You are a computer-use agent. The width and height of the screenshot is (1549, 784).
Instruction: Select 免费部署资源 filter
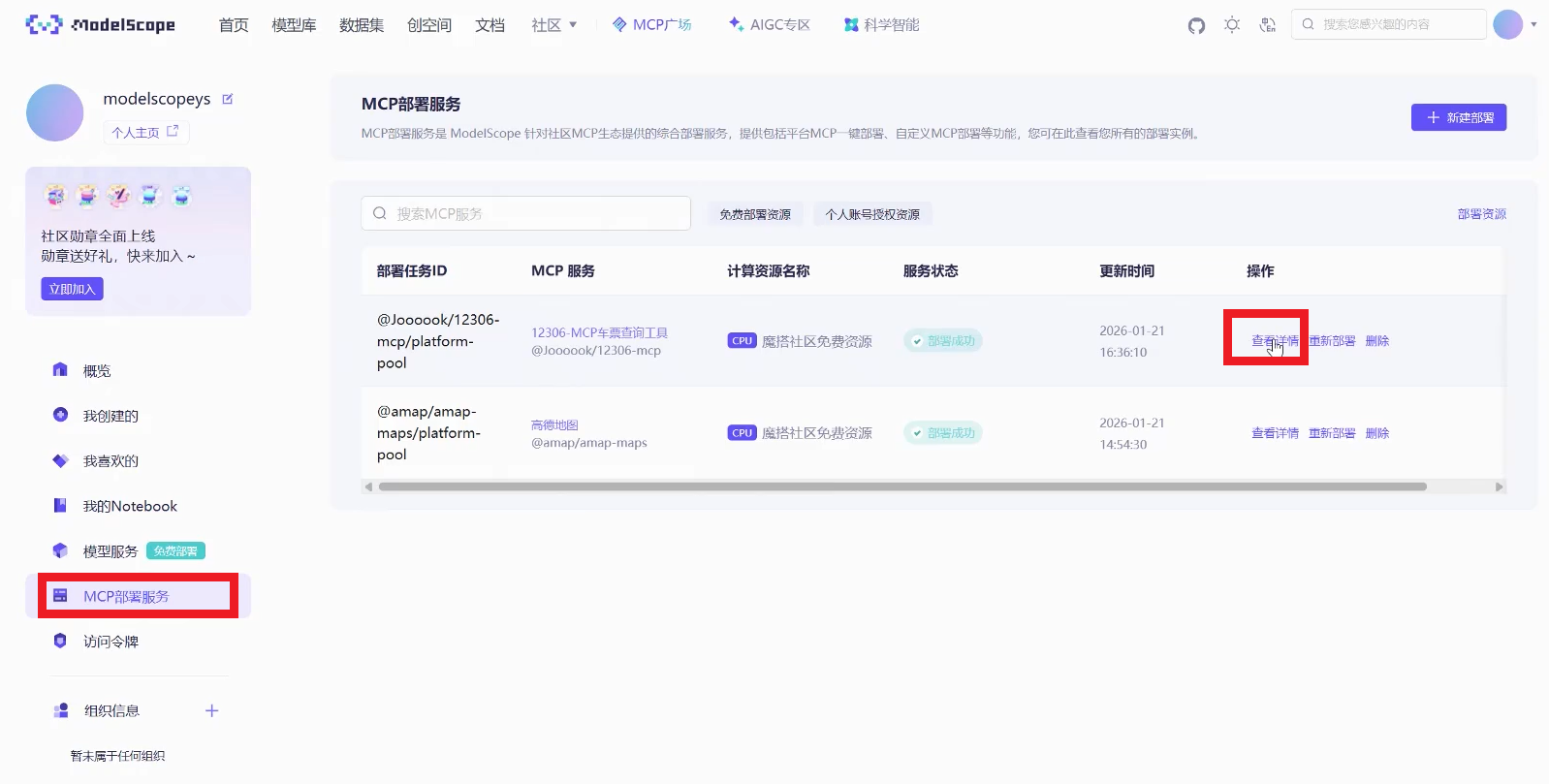(755, 214)
